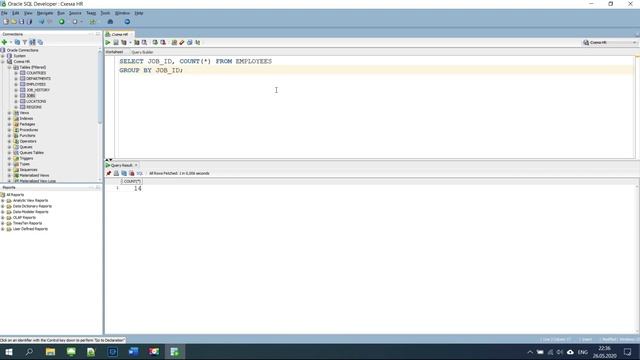Open Windows Start menu

coord(9,352)
